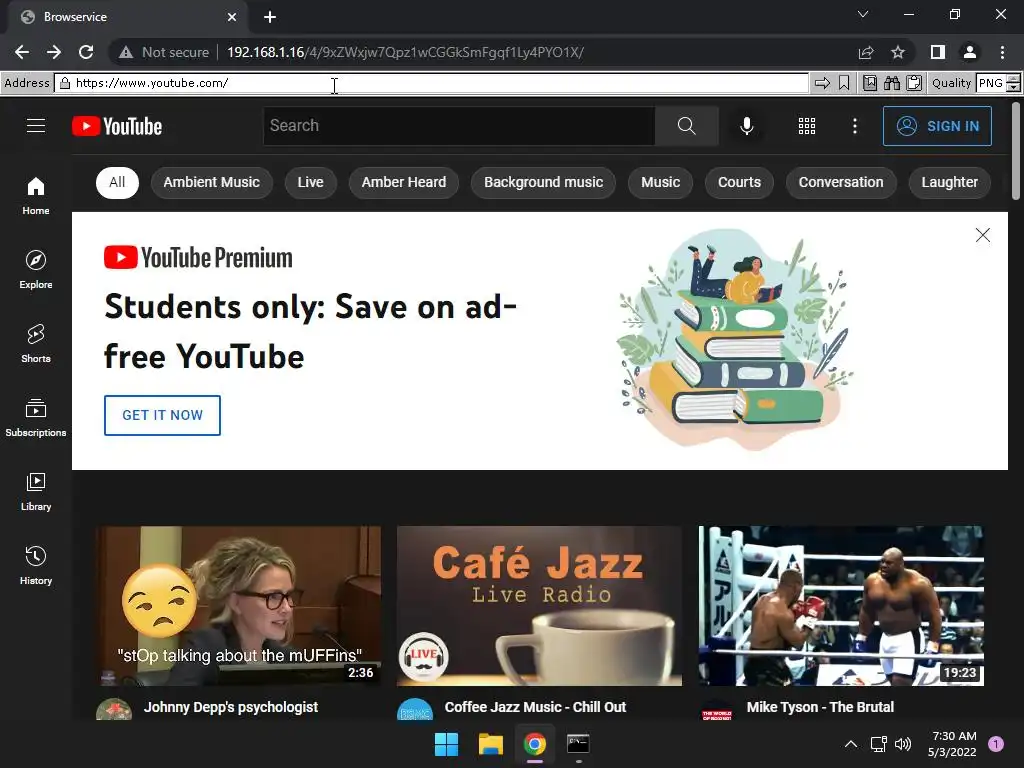Click the search magnifier button
Viewport: 1024px width, 768px height.
686,125
